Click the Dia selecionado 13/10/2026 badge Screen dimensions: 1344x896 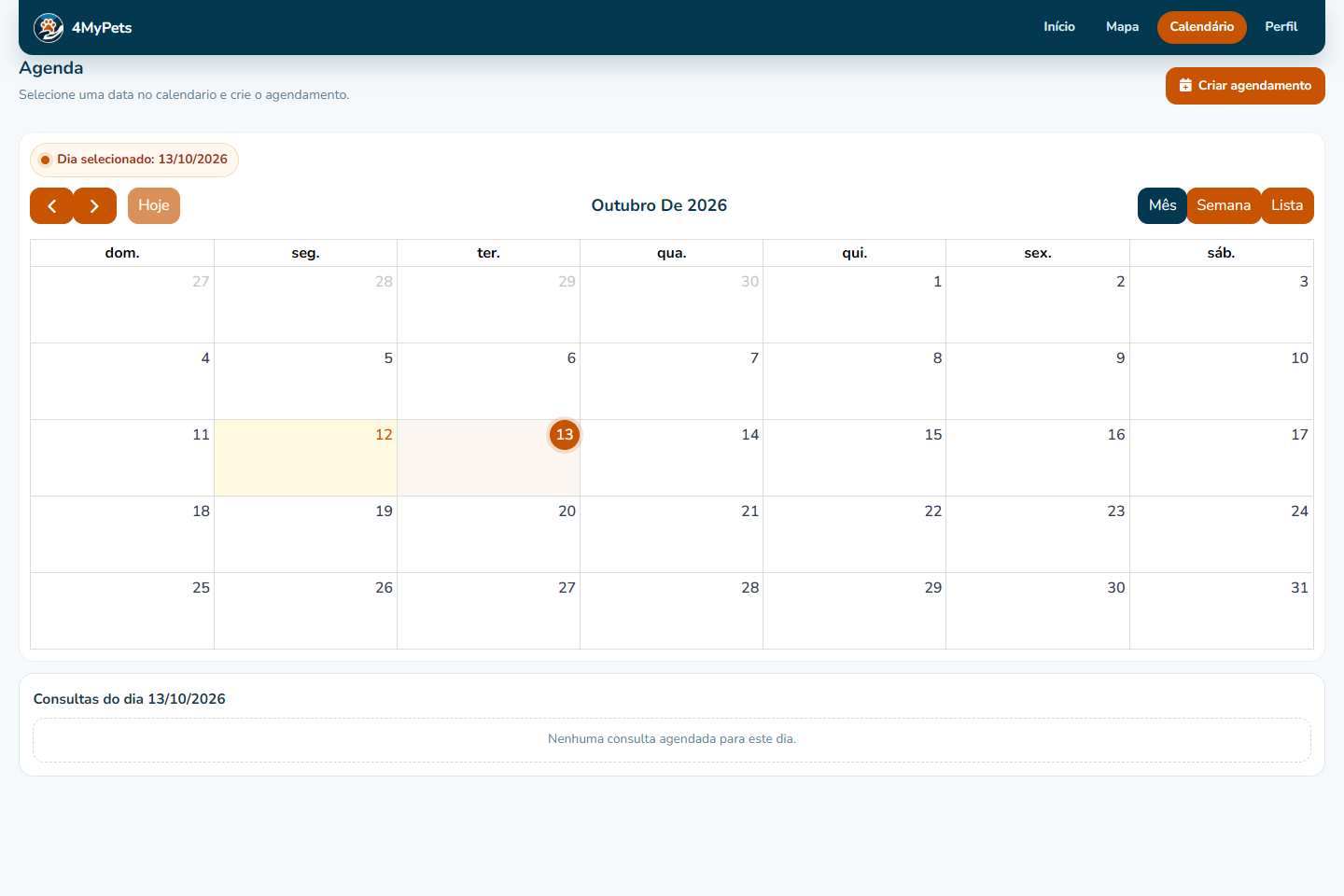pos(134,160)
